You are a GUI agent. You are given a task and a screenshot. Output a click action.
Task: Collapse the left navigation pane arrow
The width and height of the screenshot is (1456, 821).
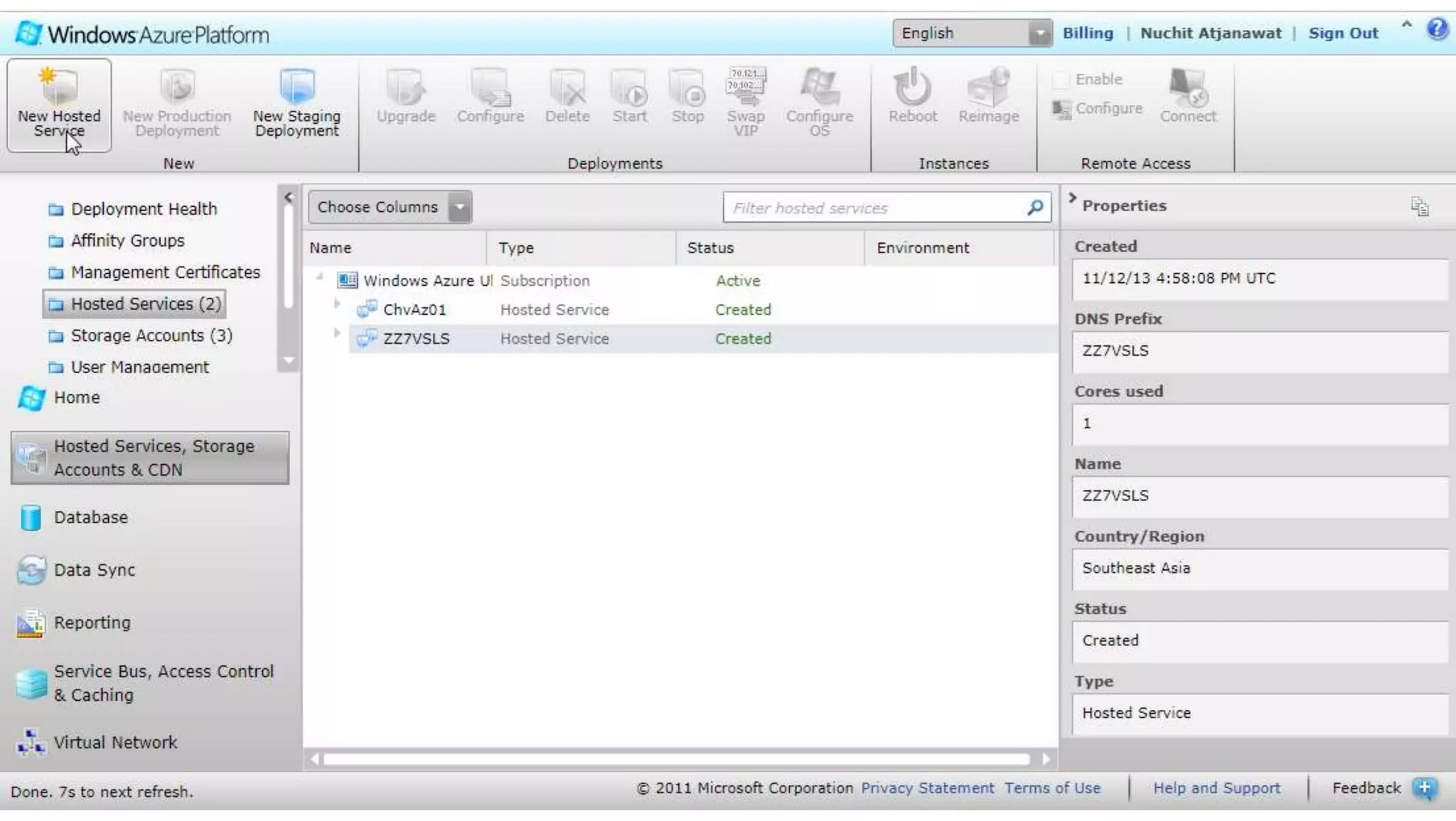(288, 197)
